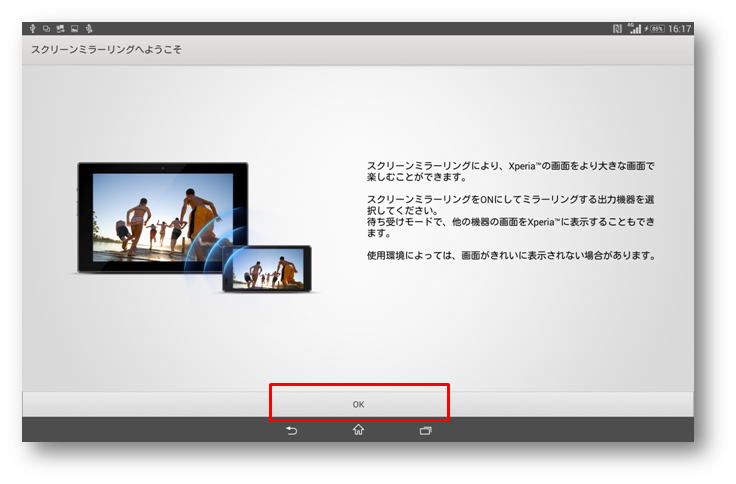Tap the 16:17 clock
The height and width of the screenshot is (484, 736).
pos(680,29)
